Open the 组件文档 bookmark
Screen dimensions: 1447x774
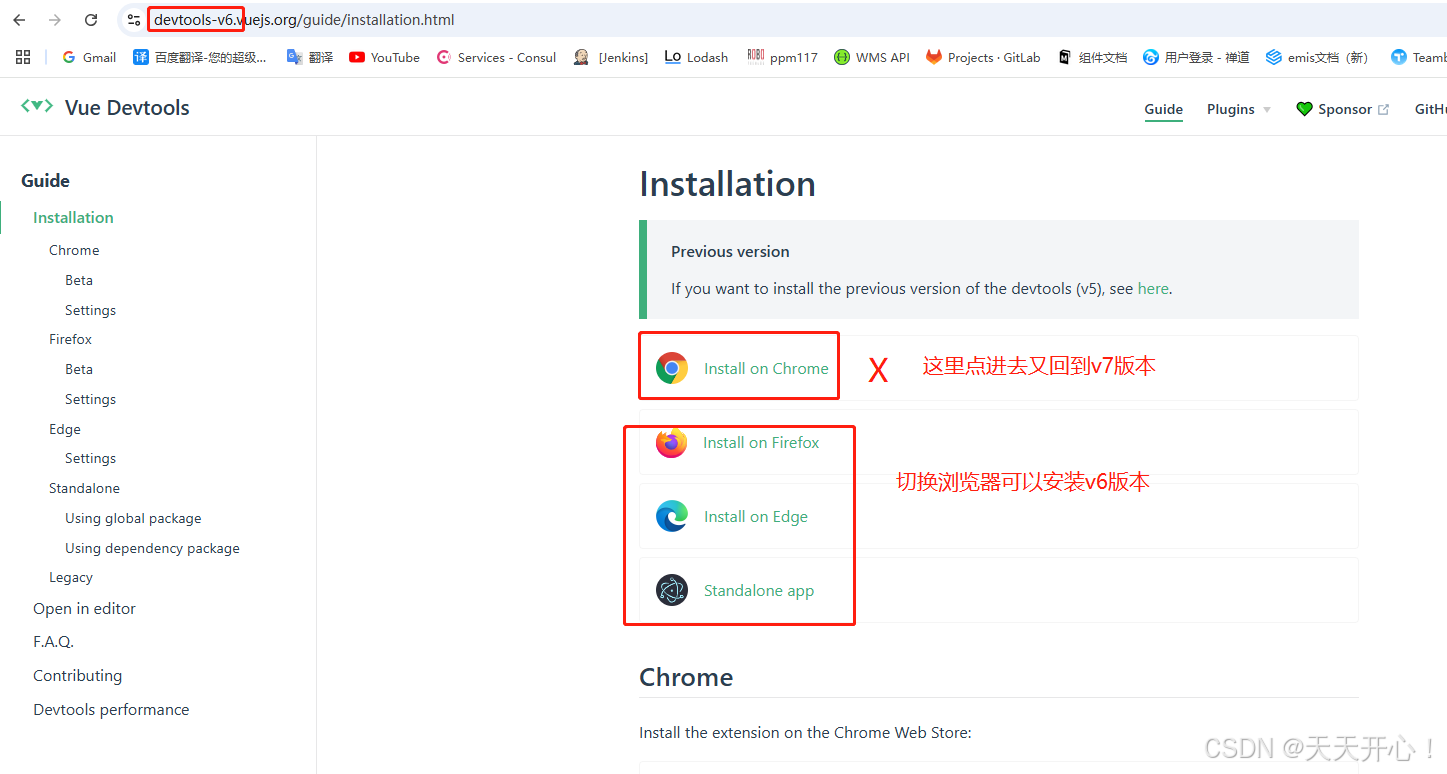pyautogui.click(x=1093, y=57)
